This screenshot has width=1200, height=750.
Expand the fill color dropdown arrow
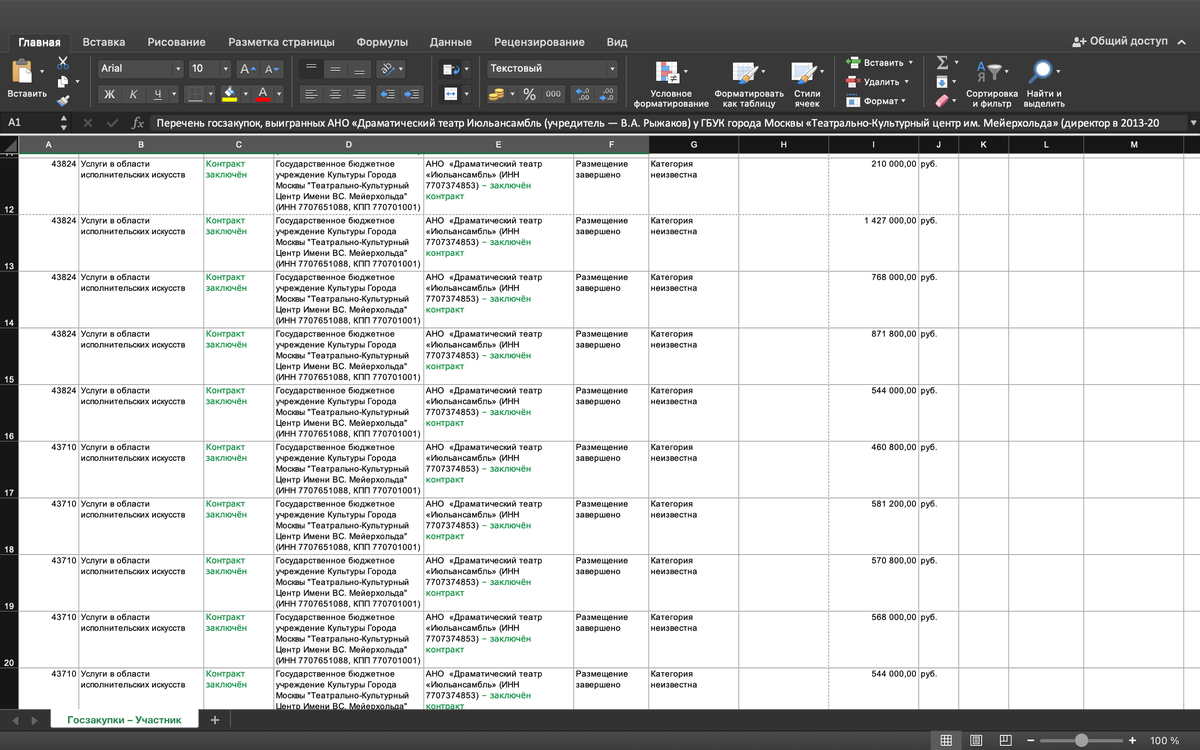[246, 94]
